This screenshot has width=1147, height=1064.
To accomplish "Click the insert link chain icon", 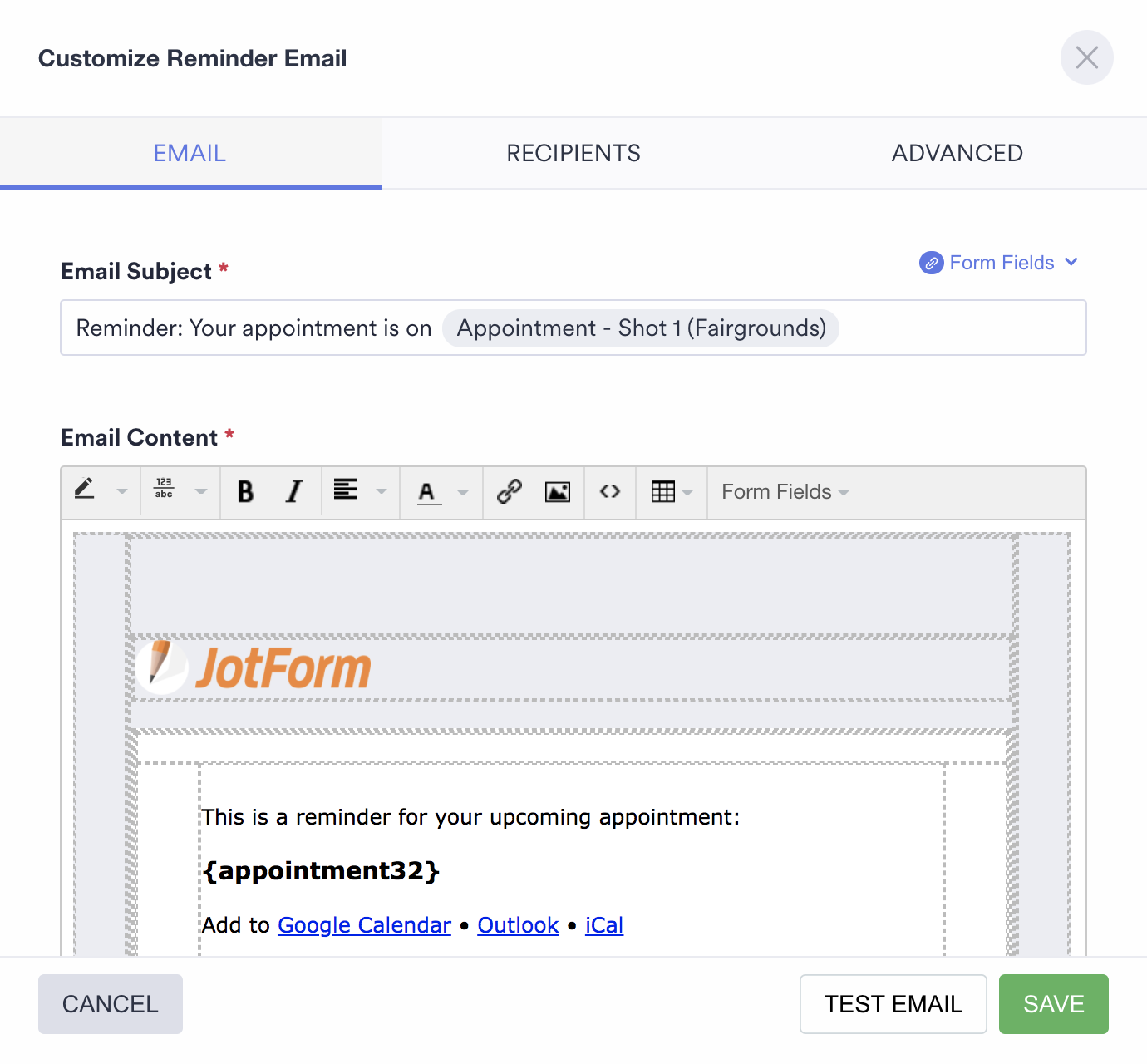I will 510,492.
